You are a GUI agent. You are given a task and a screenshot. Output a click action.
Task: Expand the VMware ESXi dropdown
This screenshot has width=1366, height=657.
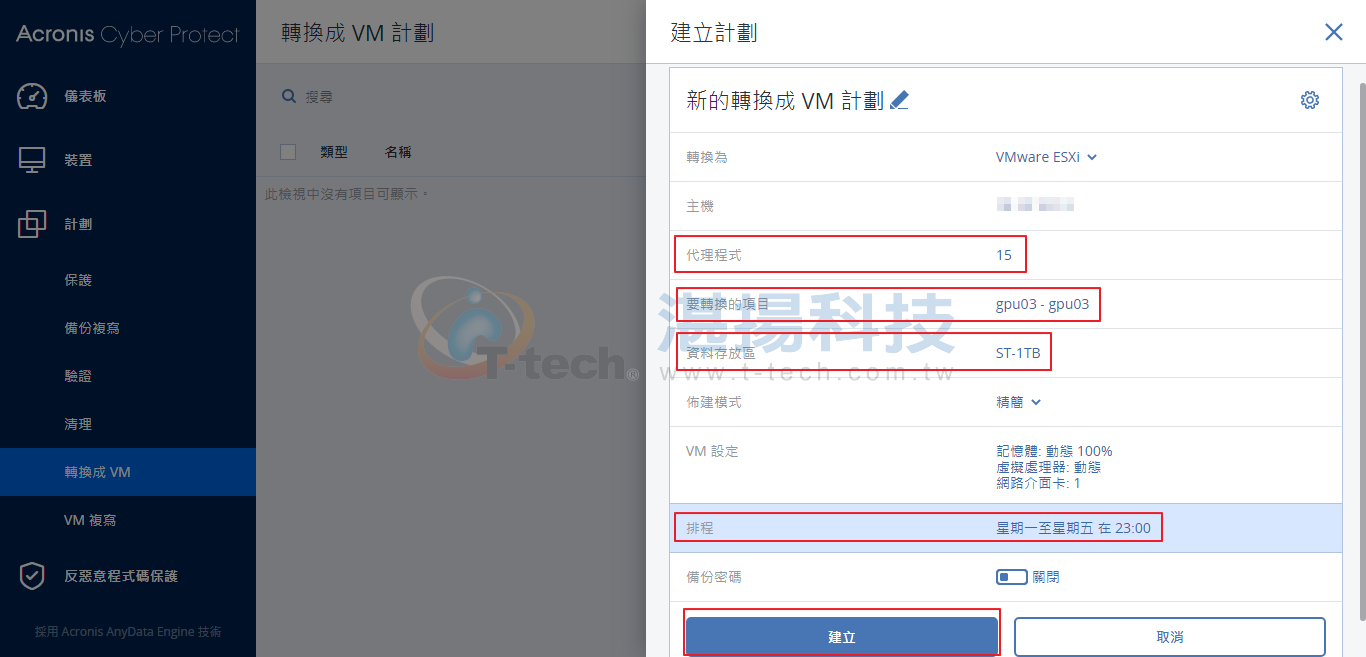[1046, 157]
